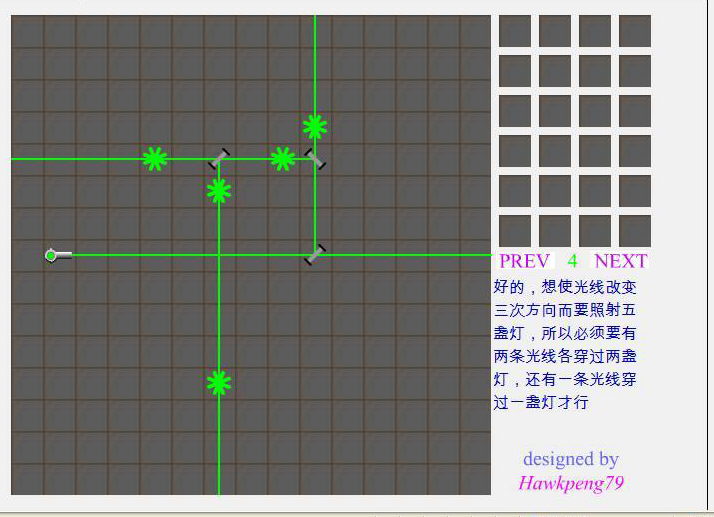Image resolution: width=714 pixels, height=517 pixels.
Task: Click the level number 4 indicator
Action: (572, 261)
